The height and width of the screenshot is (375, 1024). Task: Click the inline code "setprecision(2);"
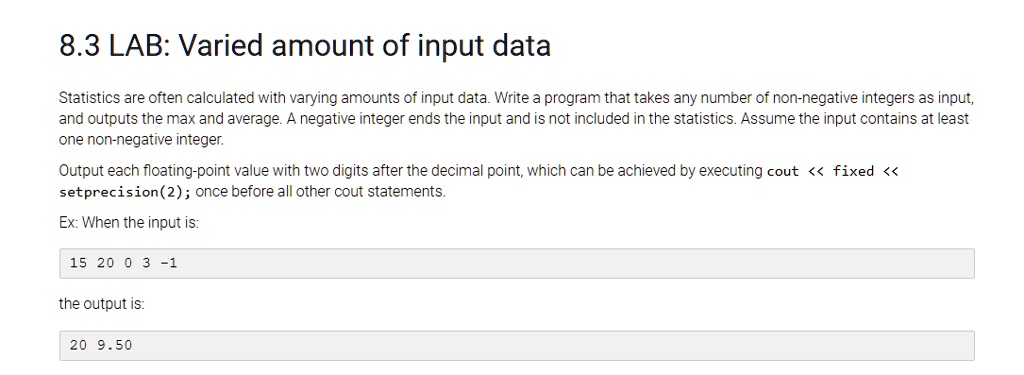tap(125, 192)
